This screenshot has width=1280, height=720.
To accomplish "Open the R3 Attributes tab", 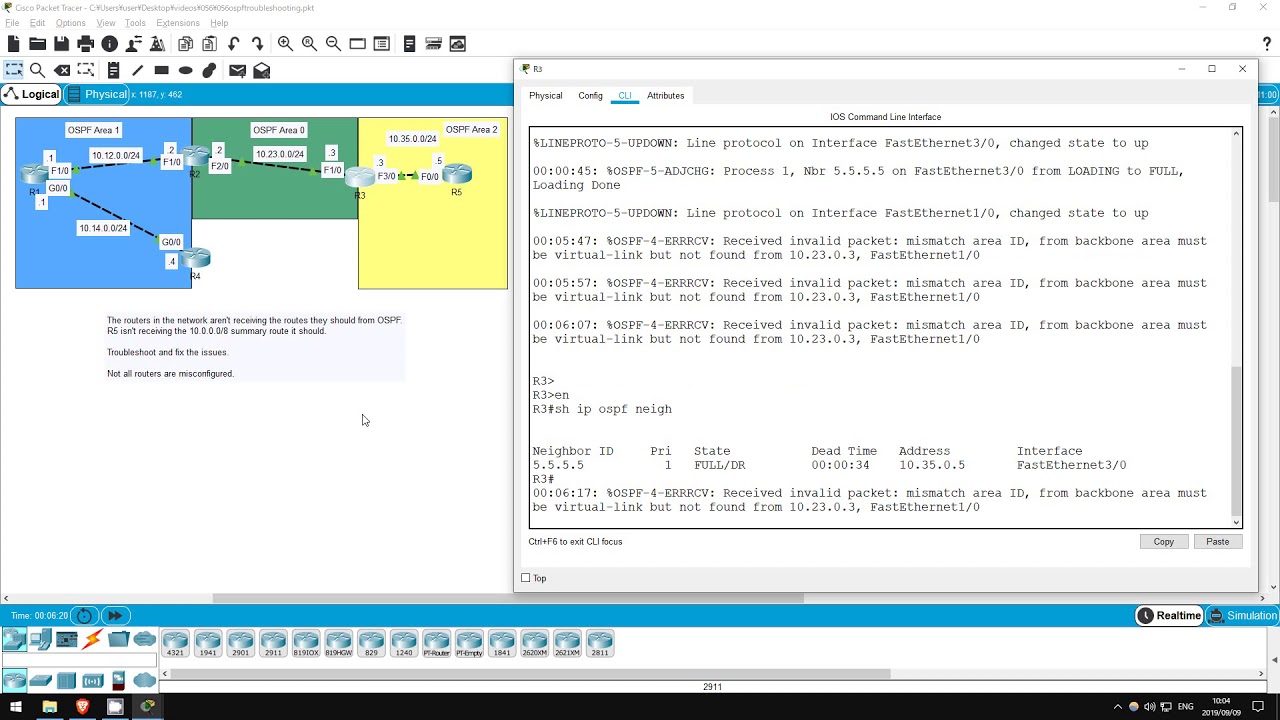I will (x=665, y=96).
